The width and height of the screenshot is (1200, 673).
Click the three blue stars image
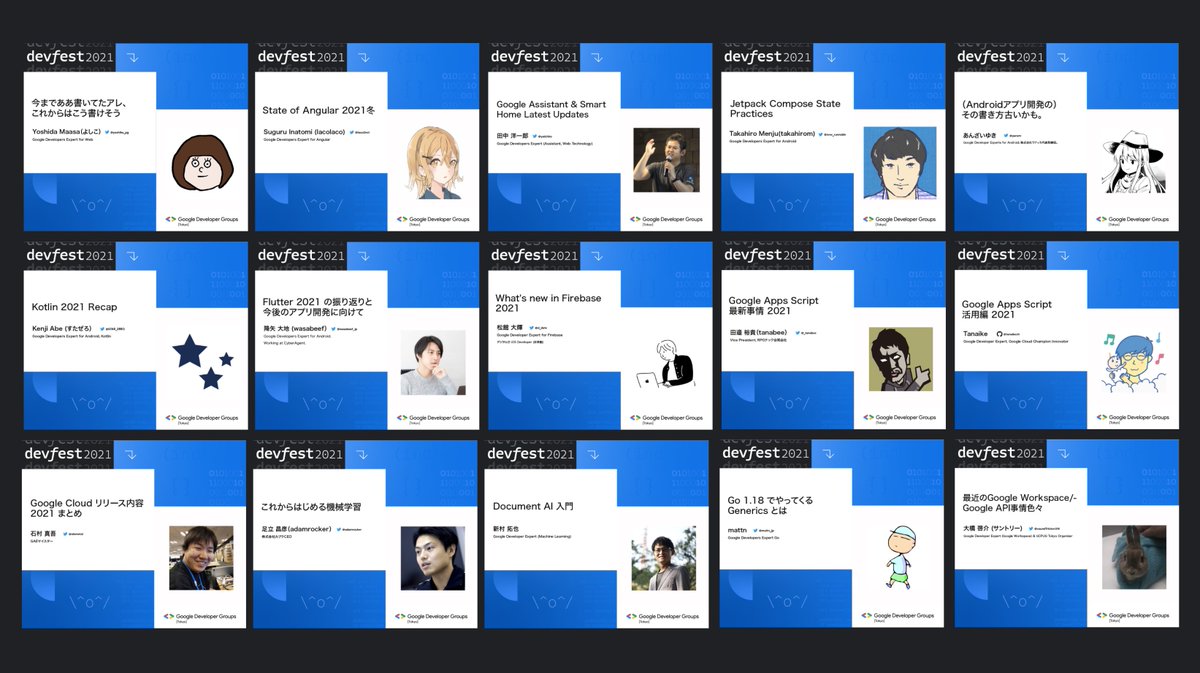[204, 362]
